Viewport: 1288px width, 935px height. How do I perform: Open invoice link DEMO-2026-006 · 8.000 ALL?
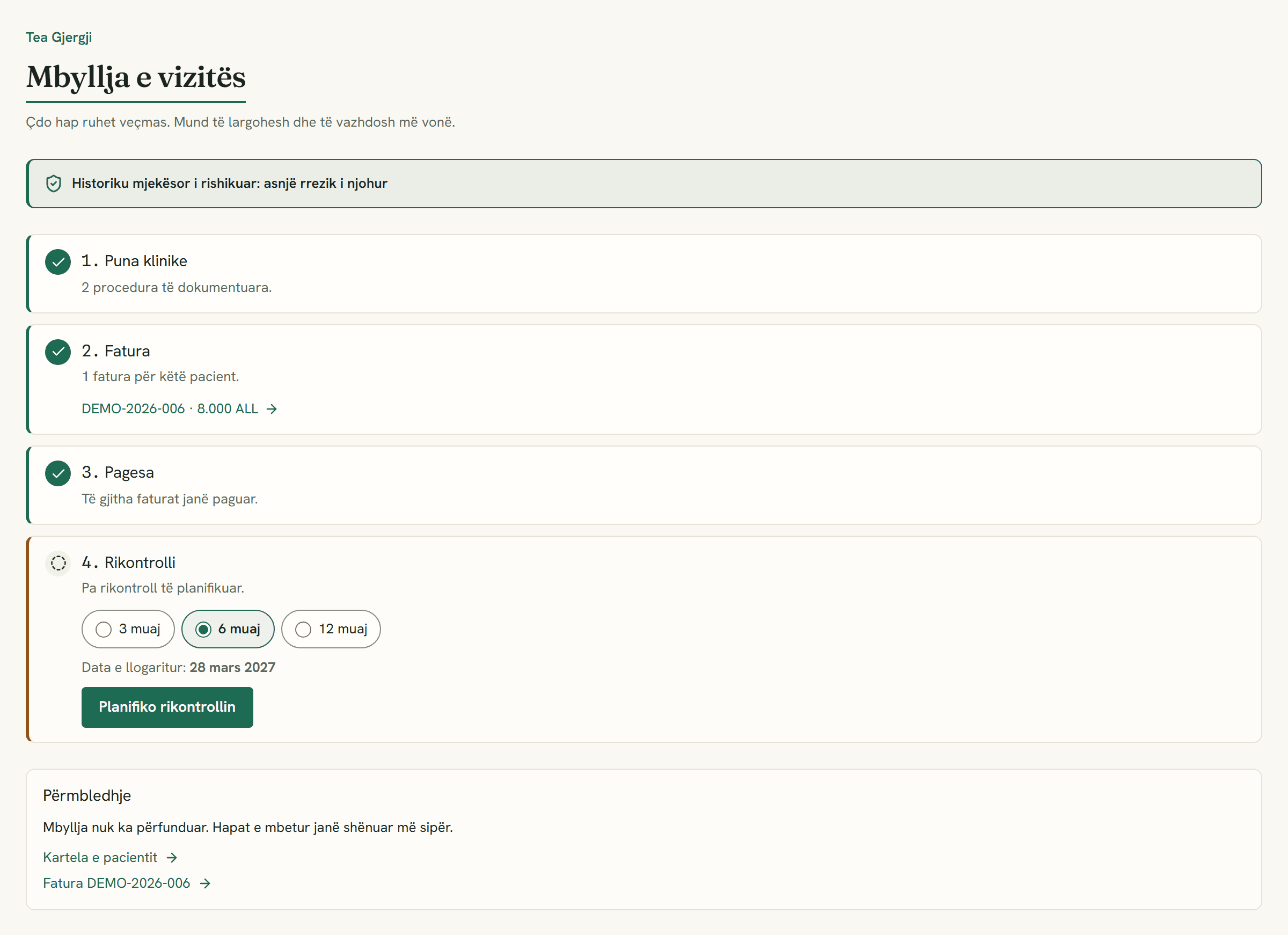179,409
